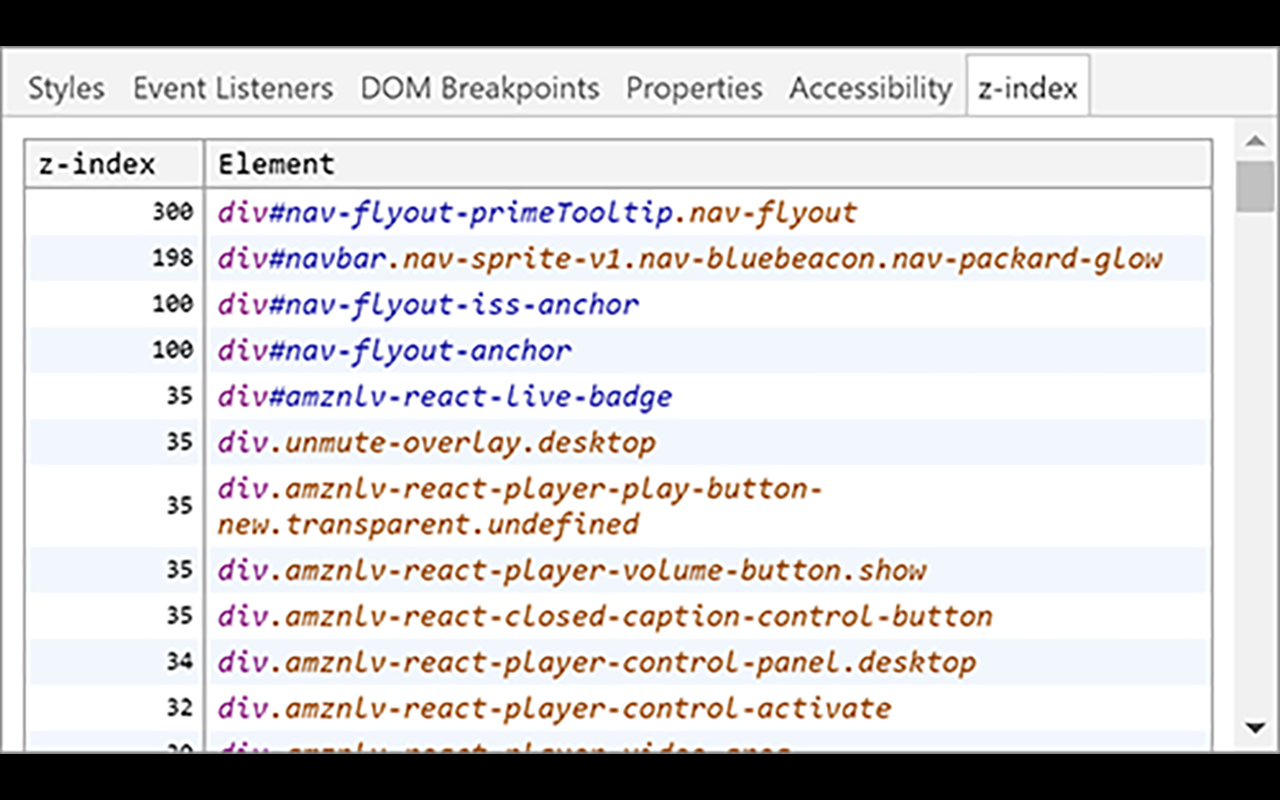Select the z-index tab

tap(1028, 86)
